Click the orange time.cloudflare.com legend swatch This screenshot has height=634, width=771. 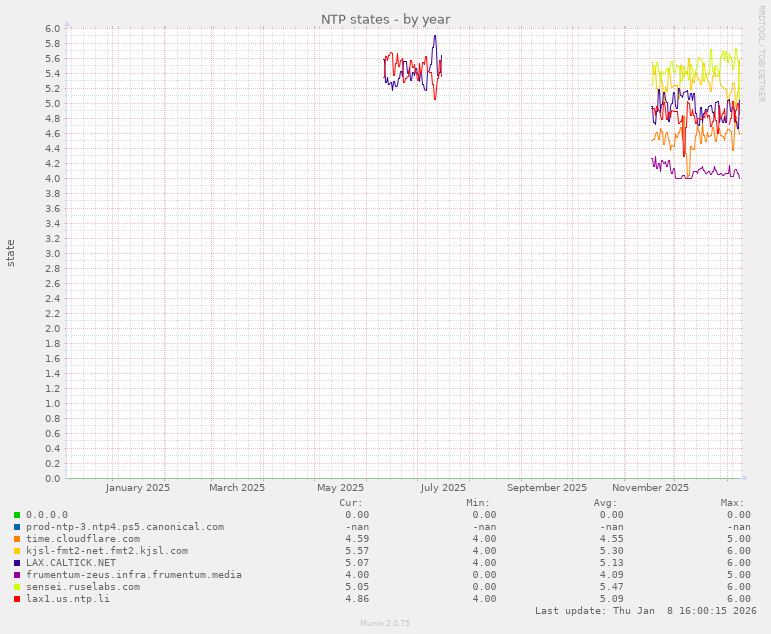pos(17,539)
